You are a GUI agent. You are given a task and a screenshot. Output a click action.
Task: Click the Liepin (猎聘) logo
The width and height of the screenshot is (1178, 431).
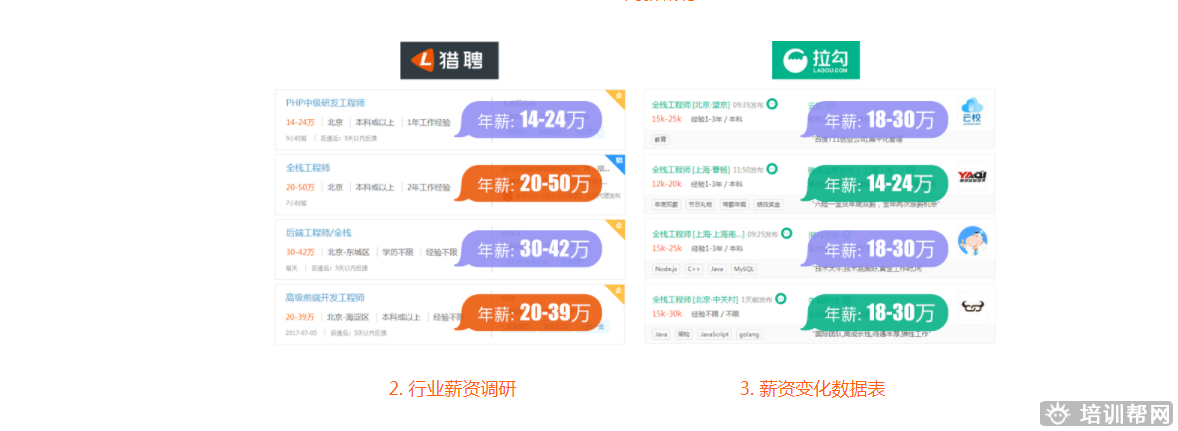(x=449, y=61)
